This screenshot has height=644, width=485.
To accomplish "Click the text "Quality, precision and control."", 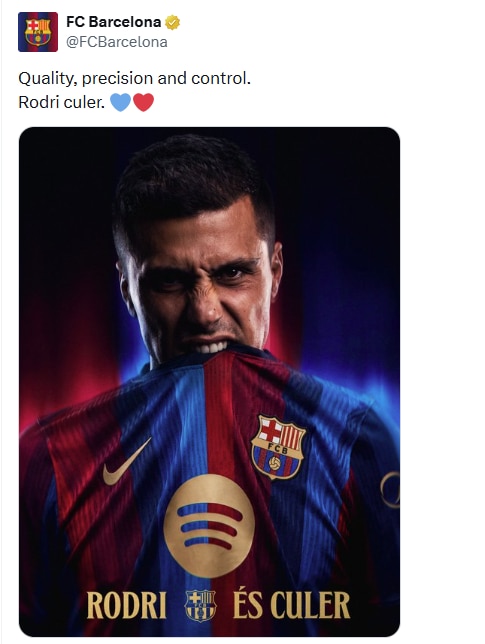I will pos(134,78).
